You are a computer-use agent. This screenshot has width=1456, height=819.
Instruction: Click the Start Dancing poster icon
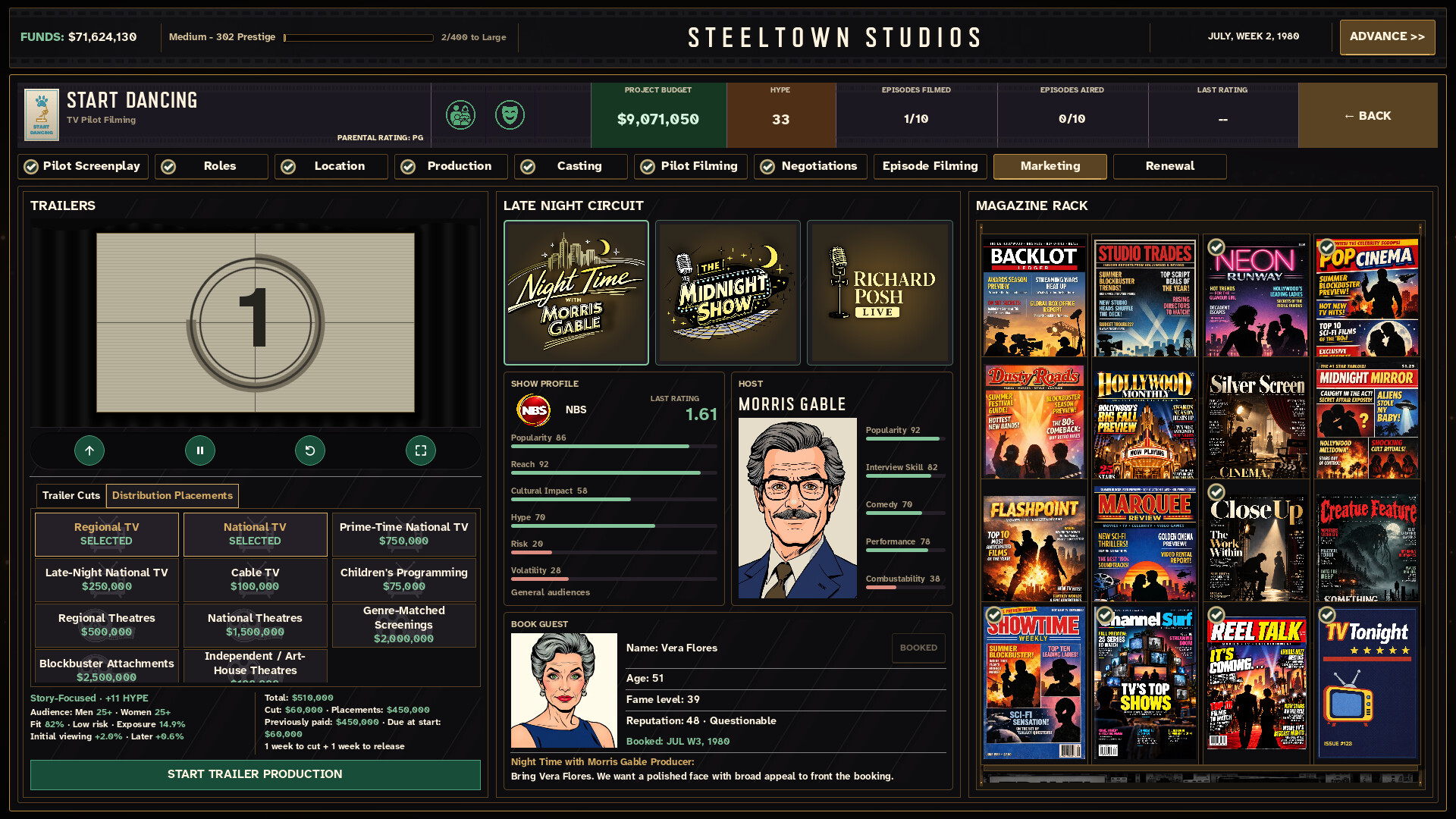pos(42,115)
